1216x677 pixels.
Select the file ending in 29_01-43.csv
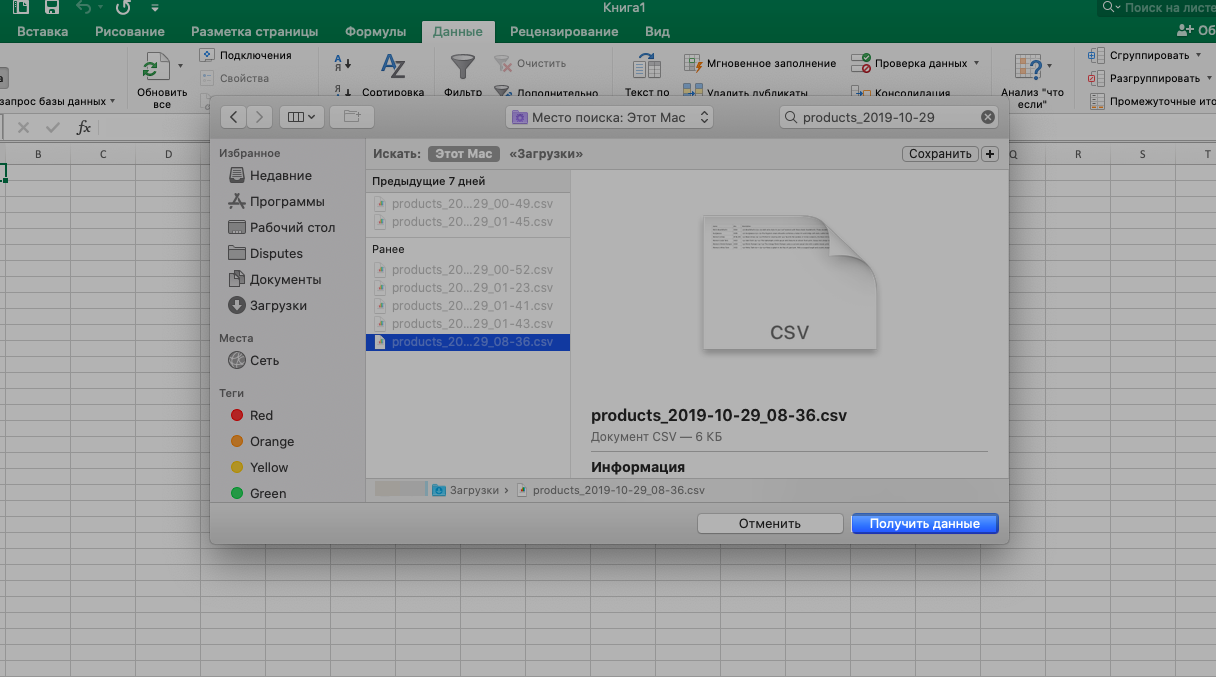468,324
